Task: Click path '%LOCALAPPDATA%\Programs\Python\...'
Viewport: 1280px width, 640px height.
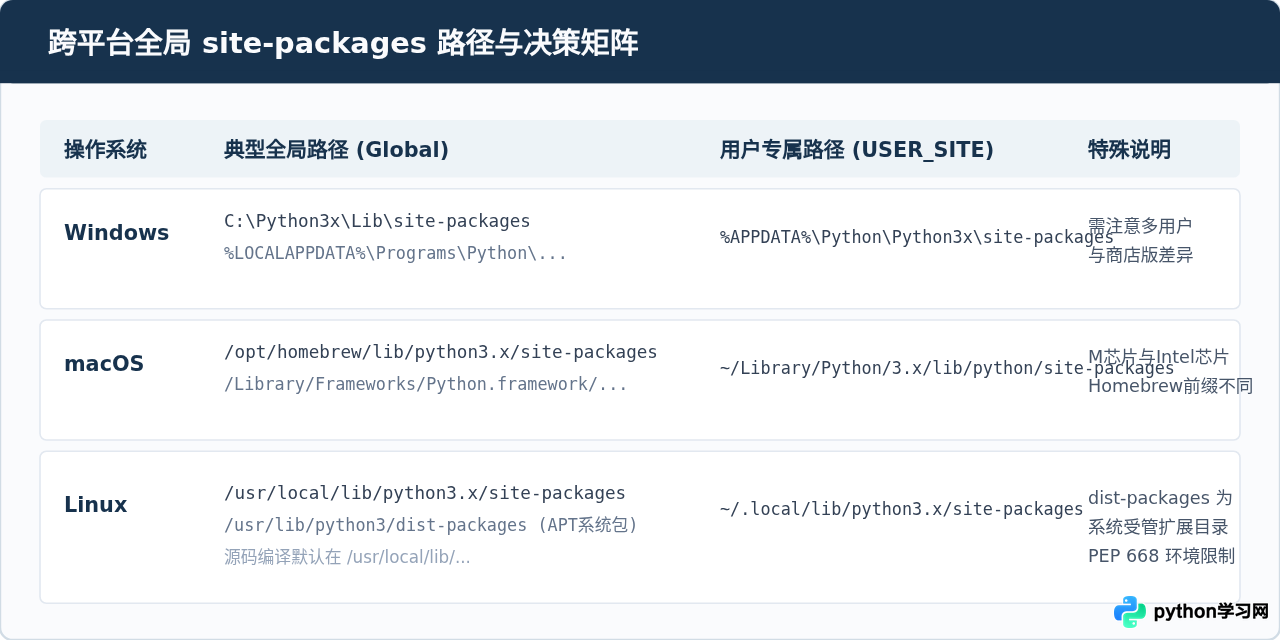Action: pyautogui.click(x=395, y=253)
